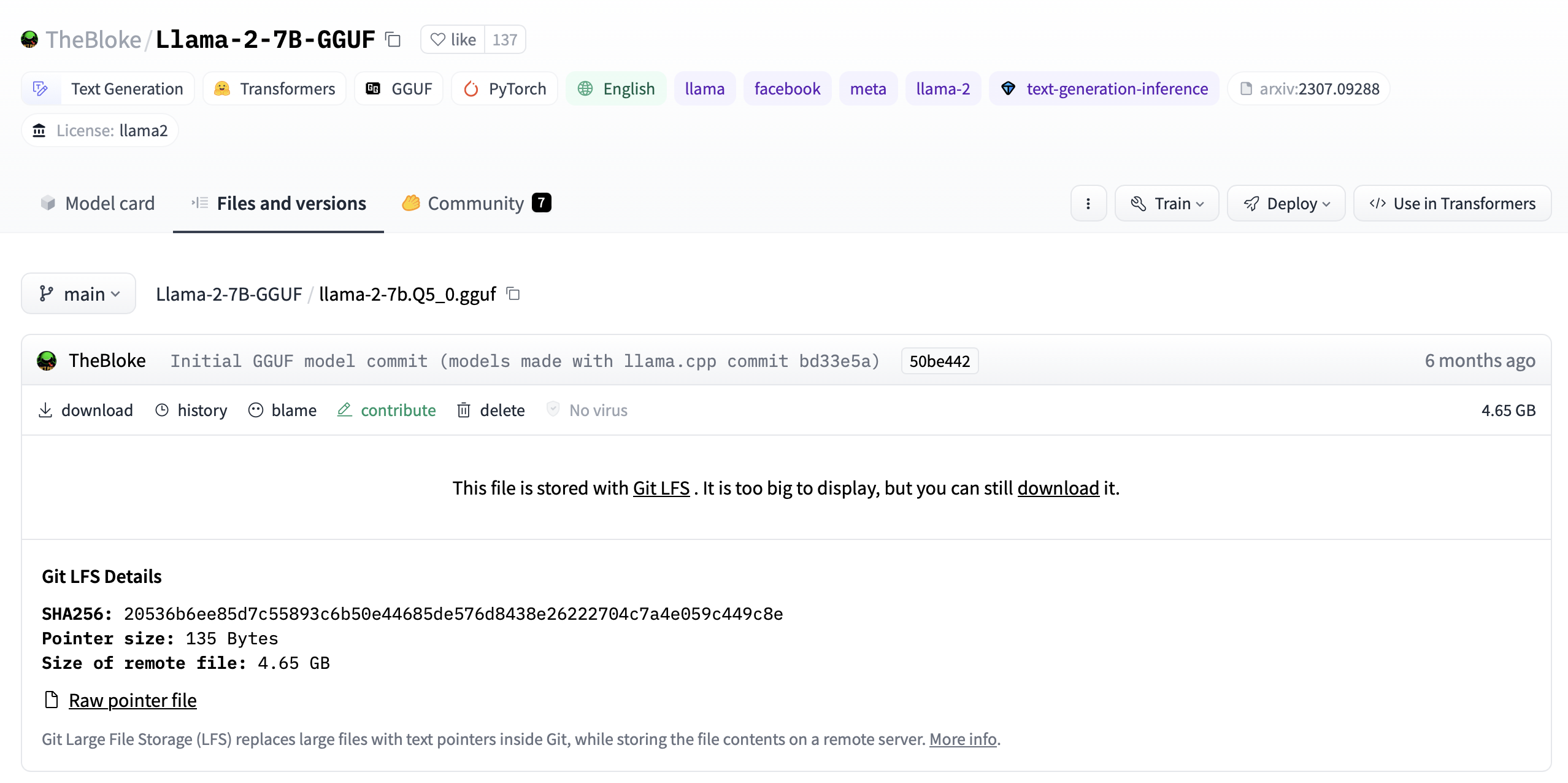1568x783 pixels.
Task: Open the main branch selector dropdown
Action: [79, 294]
